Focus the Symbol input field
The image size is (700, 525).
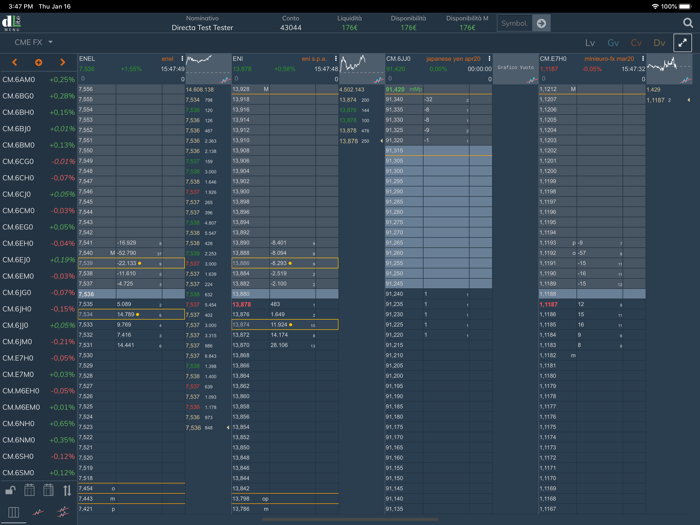515,23
